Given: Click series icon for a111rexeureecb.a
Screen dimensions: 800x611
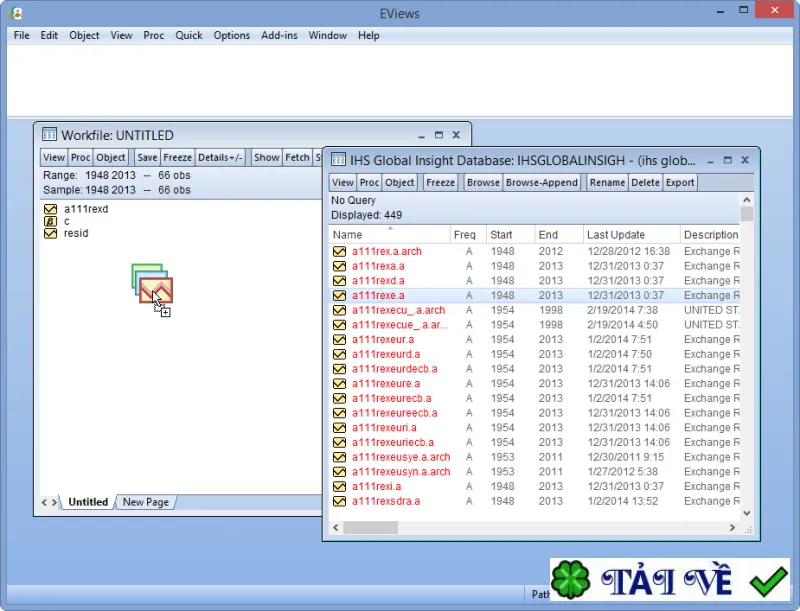Looking at the screenshot, I should click(x=339, y=413).
